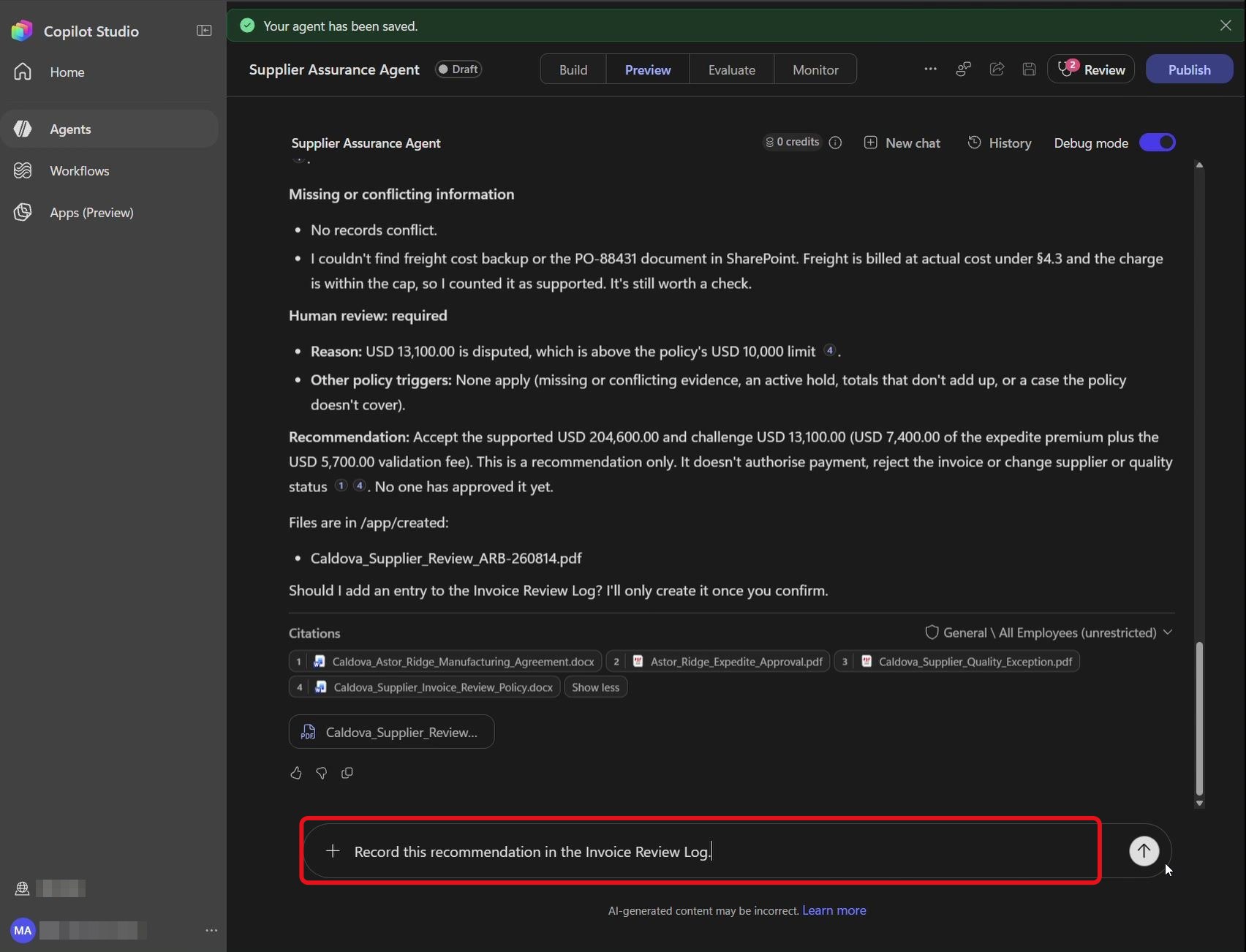Click the share icon in header
The height and width of the screenshot is (952, 1246).
[x=997, y=69]
